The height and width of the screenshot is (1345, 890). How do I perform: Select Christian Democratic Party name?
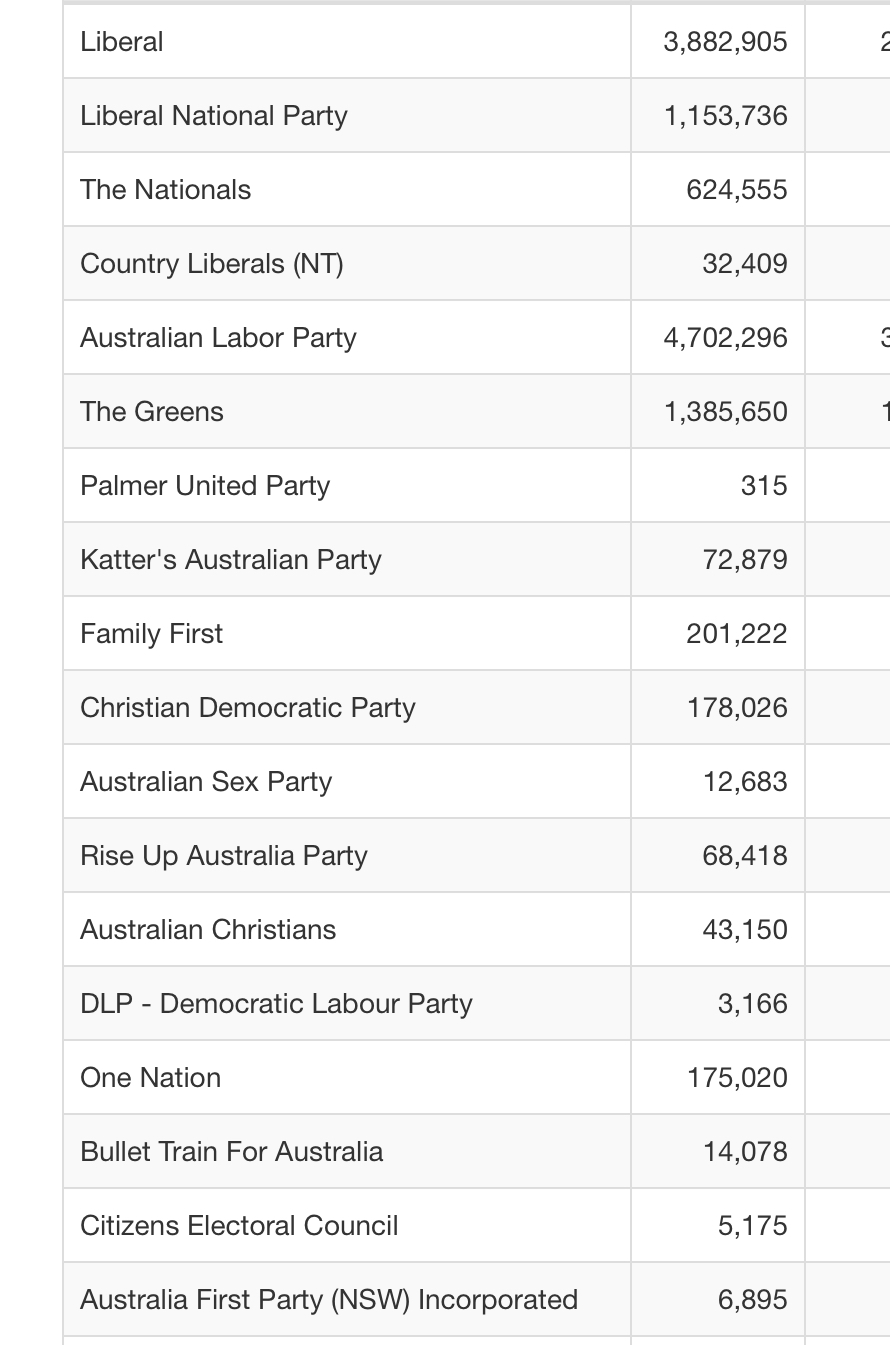tap(247, 708)
